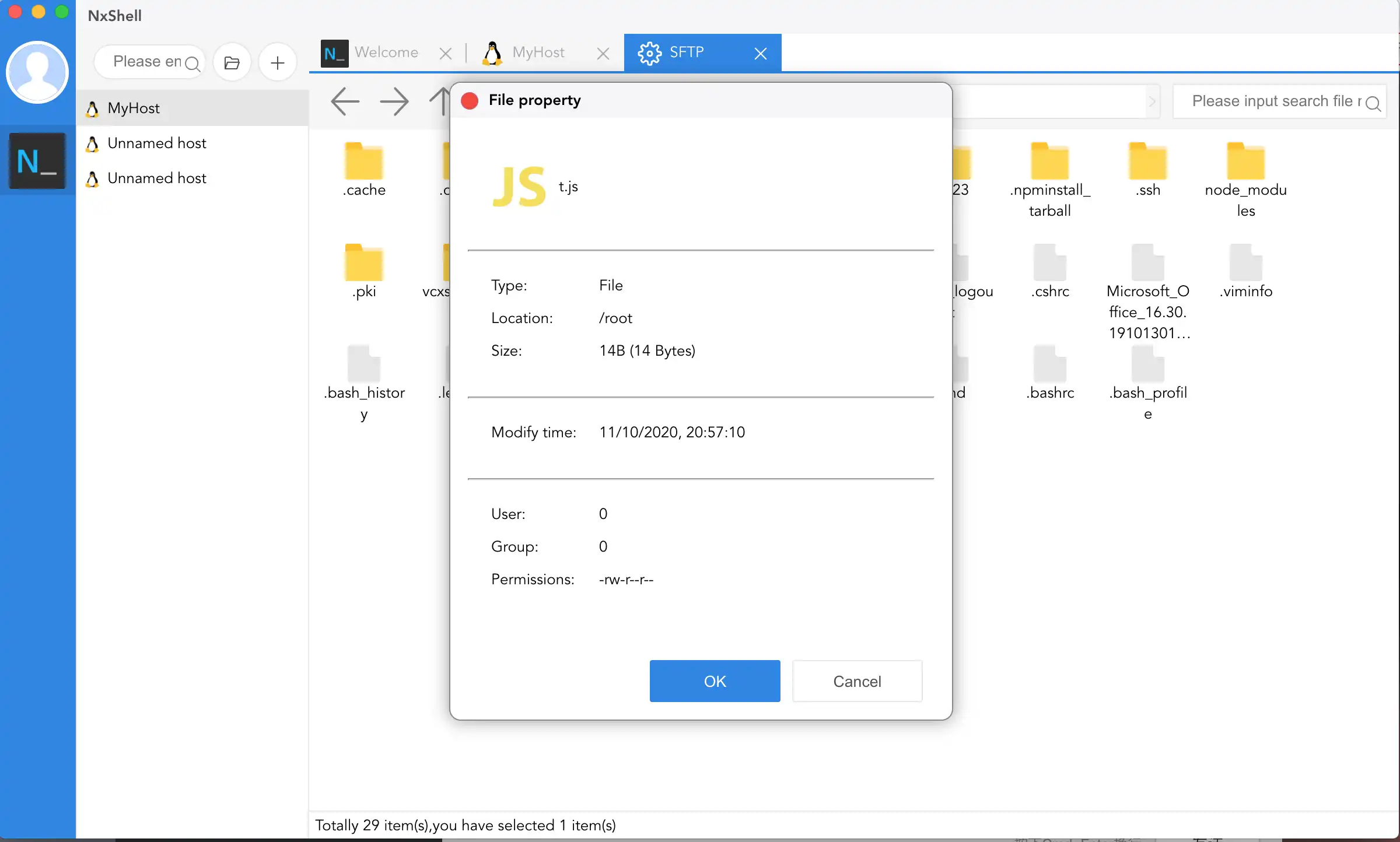Select MyHost in the host list
This screenshot has width=1400, height=842.
point(134,108)
